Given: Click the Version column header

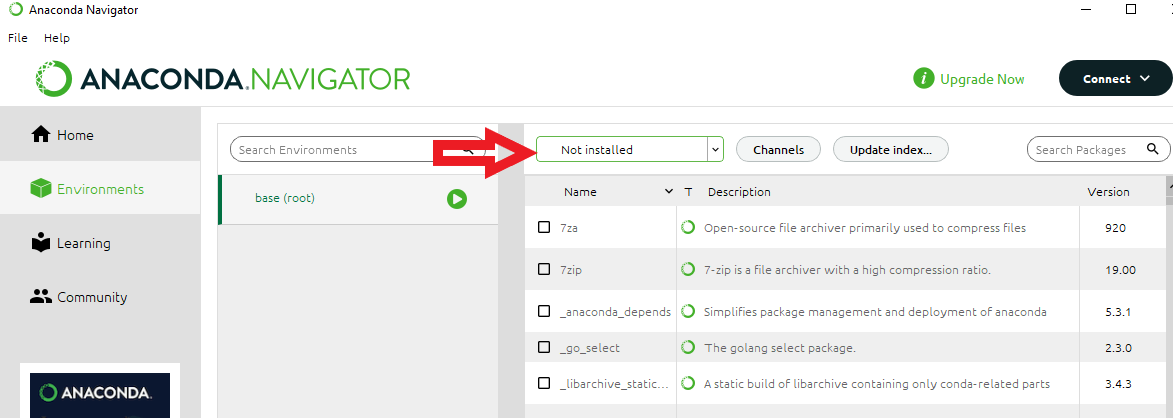Looking at the screenshot, I should 1108,192.
